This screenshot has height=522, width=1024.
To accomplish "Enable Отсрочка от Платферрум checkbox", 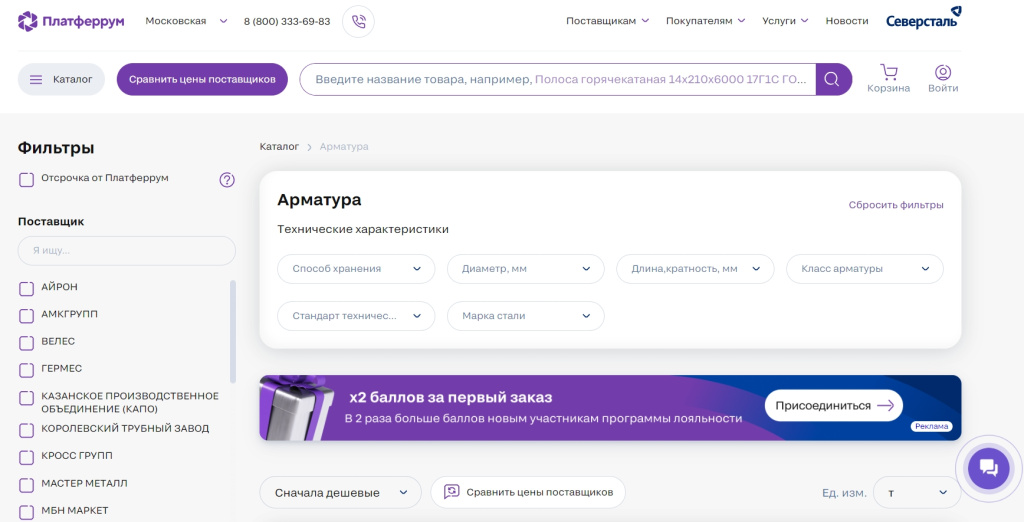I will [x=27, y=179].
